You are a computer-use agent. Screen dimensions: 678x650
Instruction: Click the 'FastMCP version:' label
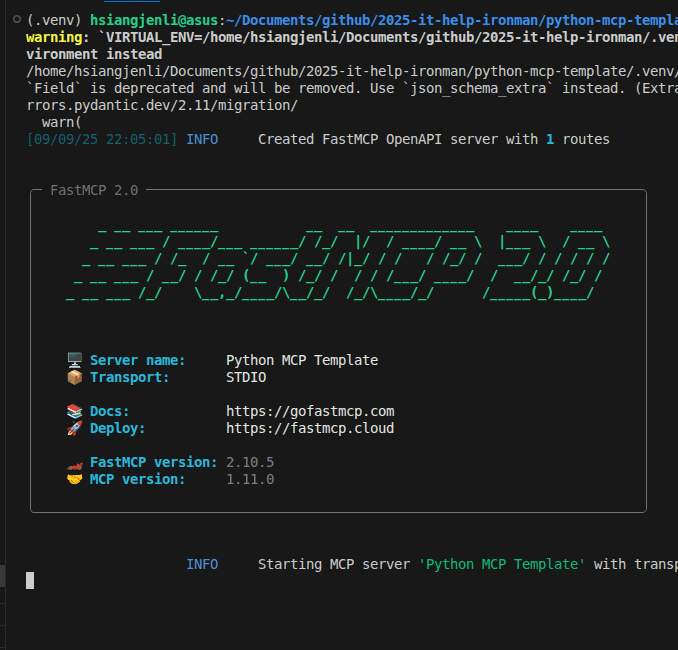pos(154,462)
